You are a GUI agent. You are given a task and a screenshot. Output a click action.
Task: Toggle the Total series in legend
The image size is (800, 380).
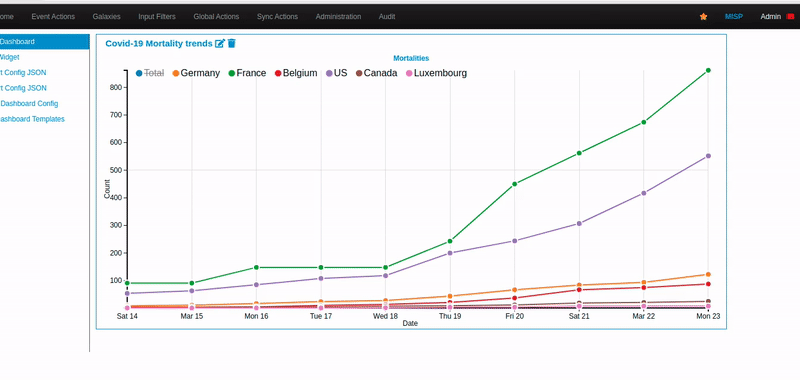(150, 73)
